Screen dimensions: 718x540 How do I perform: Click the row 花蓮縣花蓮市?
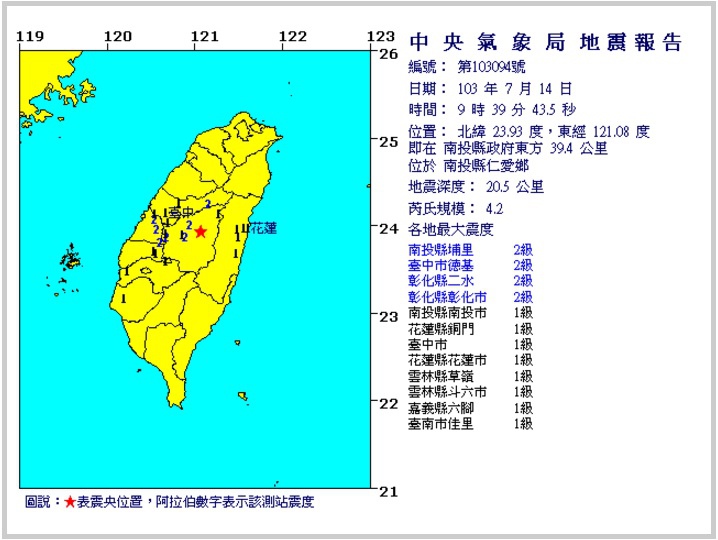[x=470, y=360]
